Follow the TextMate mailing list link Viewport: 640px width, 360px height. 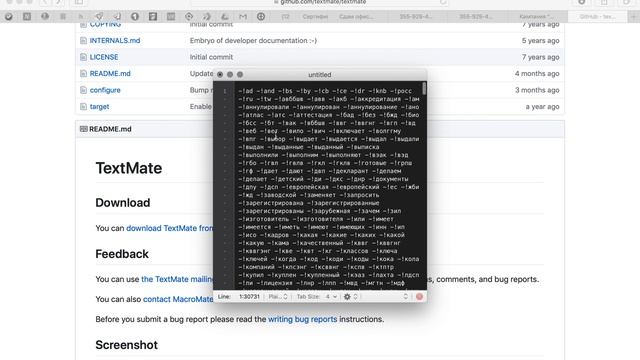pos(177,279)
